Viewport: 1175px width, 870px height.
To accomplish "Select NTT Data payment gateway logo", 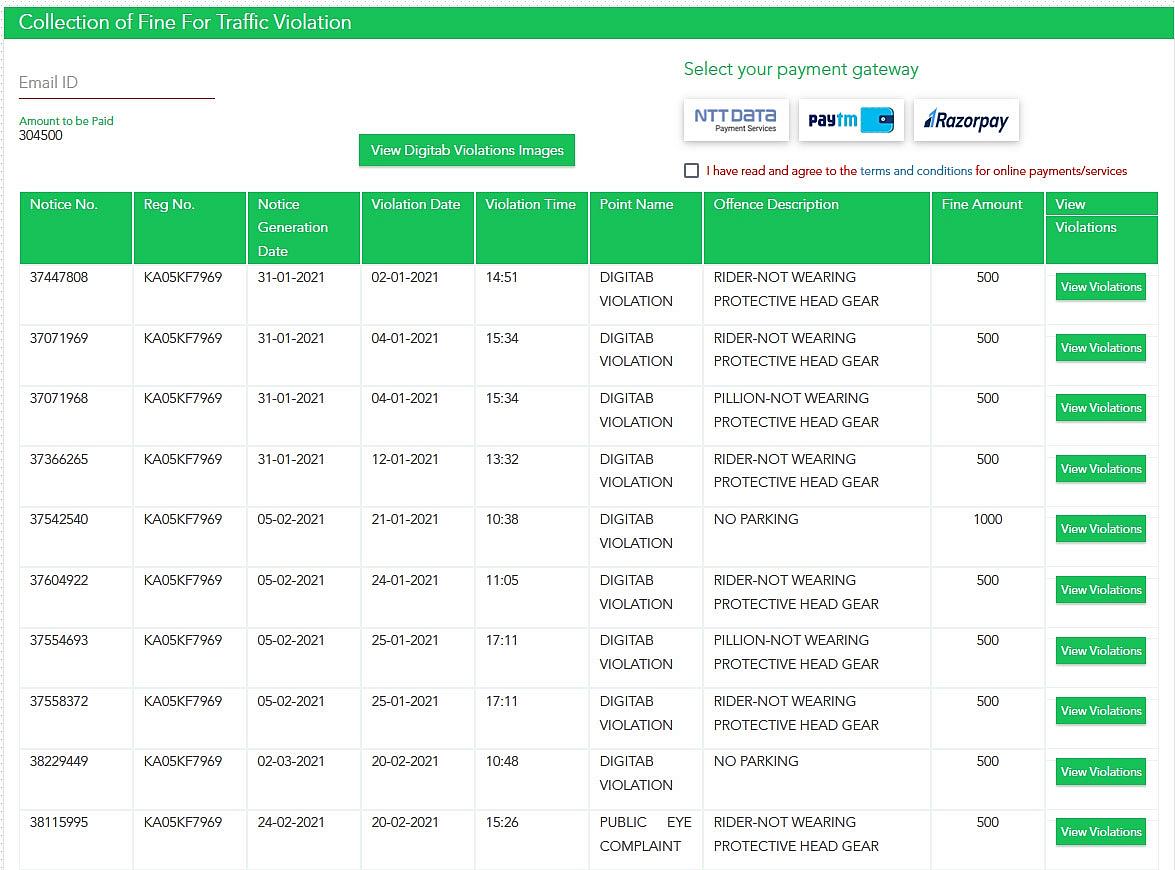I will pyautogui.click(x=736, y=120).
